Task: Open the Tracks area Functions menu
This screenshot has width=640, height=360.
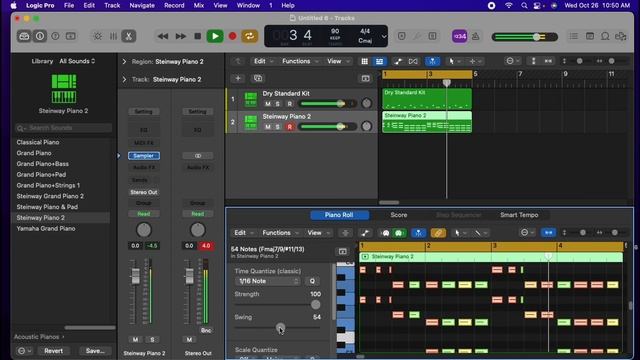Action: pyautogui.click(x=299, y=61)
